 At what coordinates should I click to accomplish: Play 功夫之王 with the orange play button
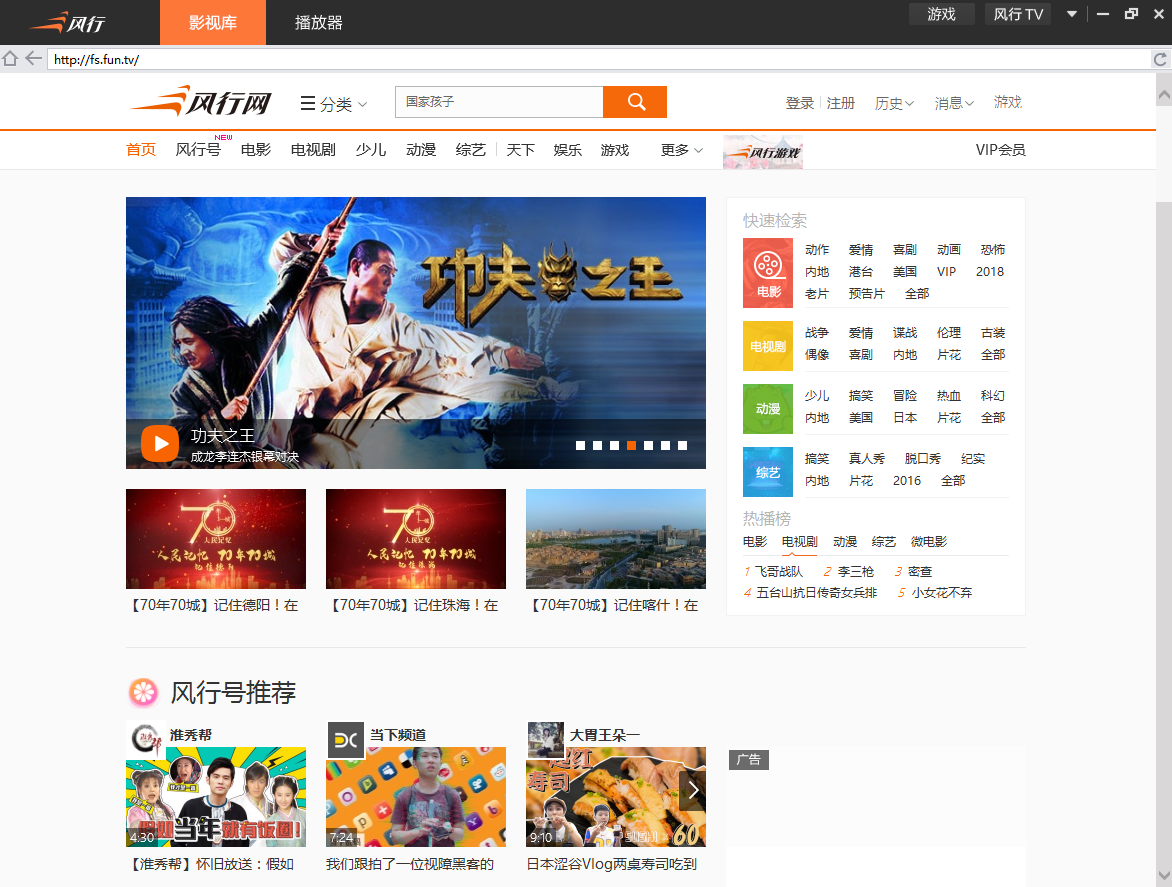coord(160,444)
